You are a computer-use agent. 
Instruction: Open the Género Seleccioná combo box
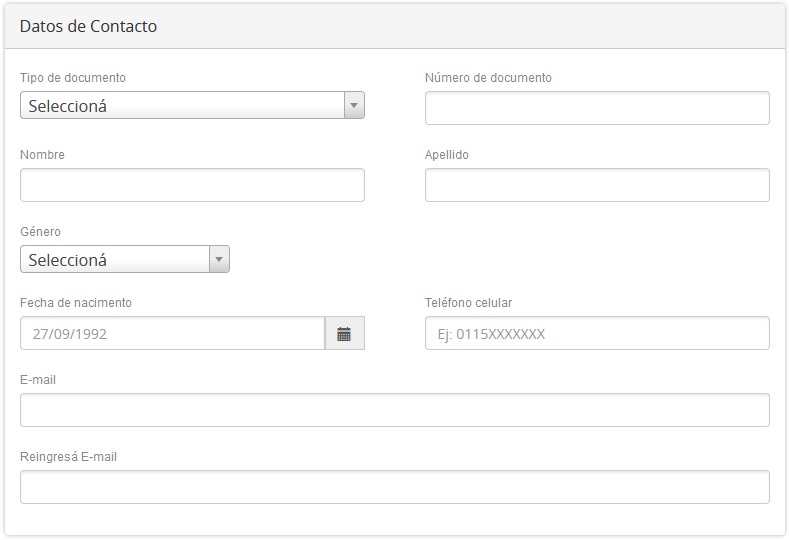115,260
